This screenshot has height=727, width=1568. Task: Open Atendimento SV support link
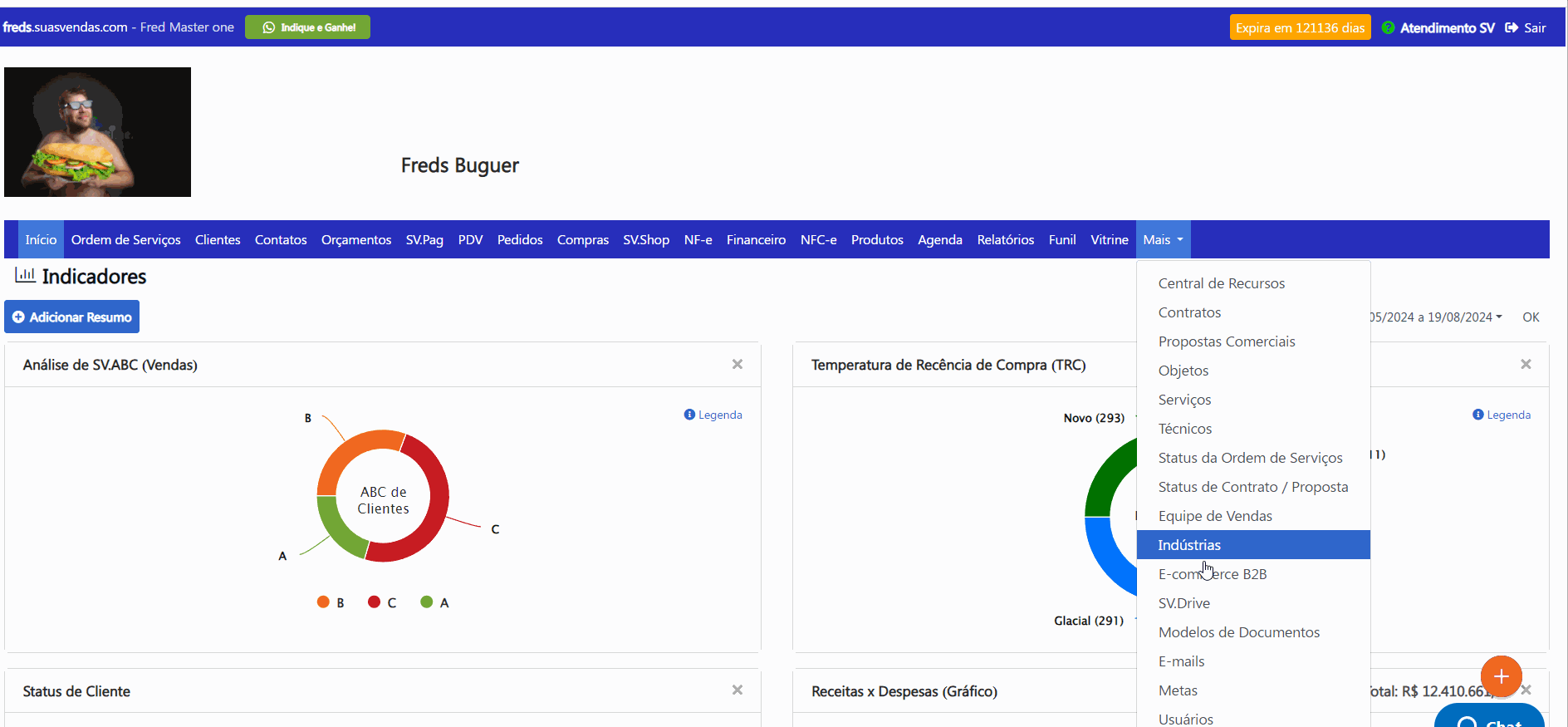click(x=1438, y=27)
